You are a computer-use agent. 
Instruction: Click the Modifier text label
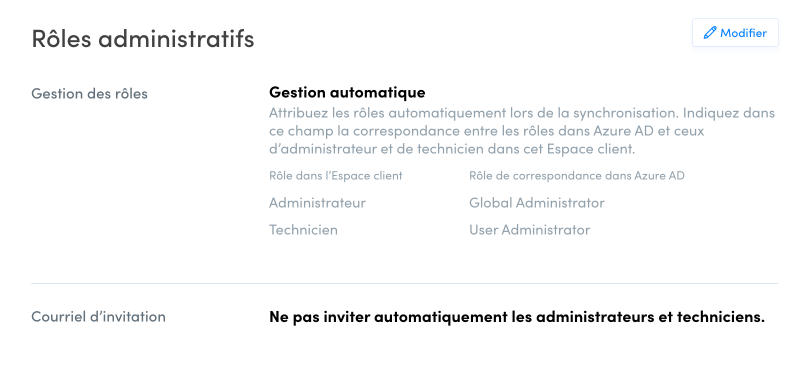[x=743, y=33]
